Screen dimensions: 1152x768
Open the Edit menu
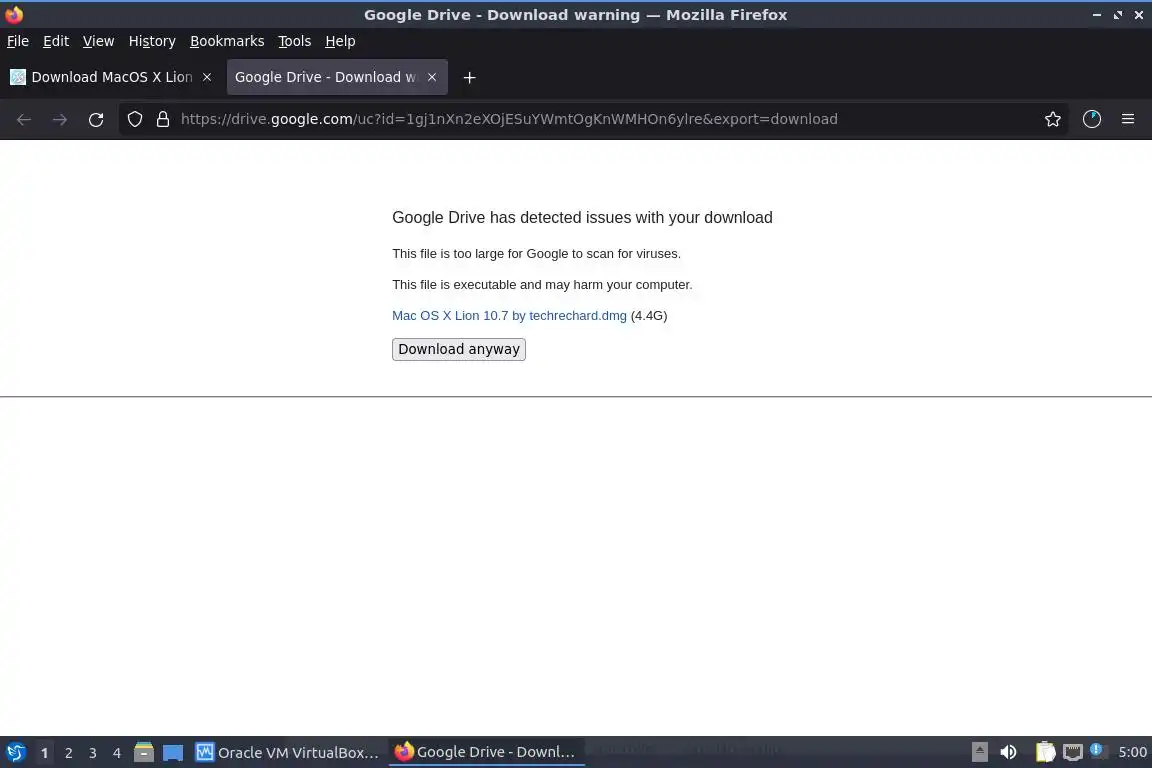pyautogui.click(x=56, y=41)
